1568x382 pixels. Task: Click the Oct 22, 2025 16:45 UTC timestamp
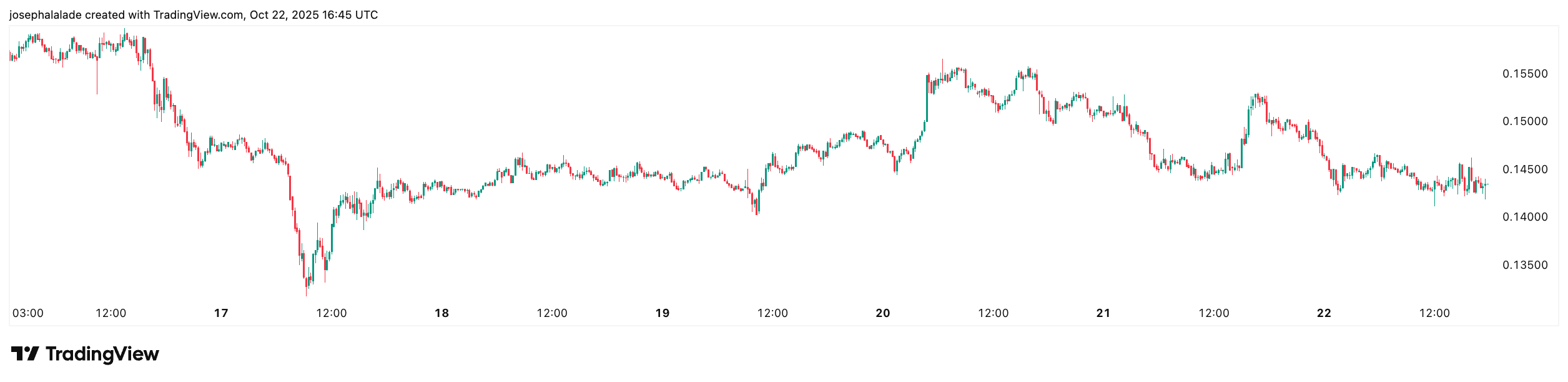click(x=313, y=15)
